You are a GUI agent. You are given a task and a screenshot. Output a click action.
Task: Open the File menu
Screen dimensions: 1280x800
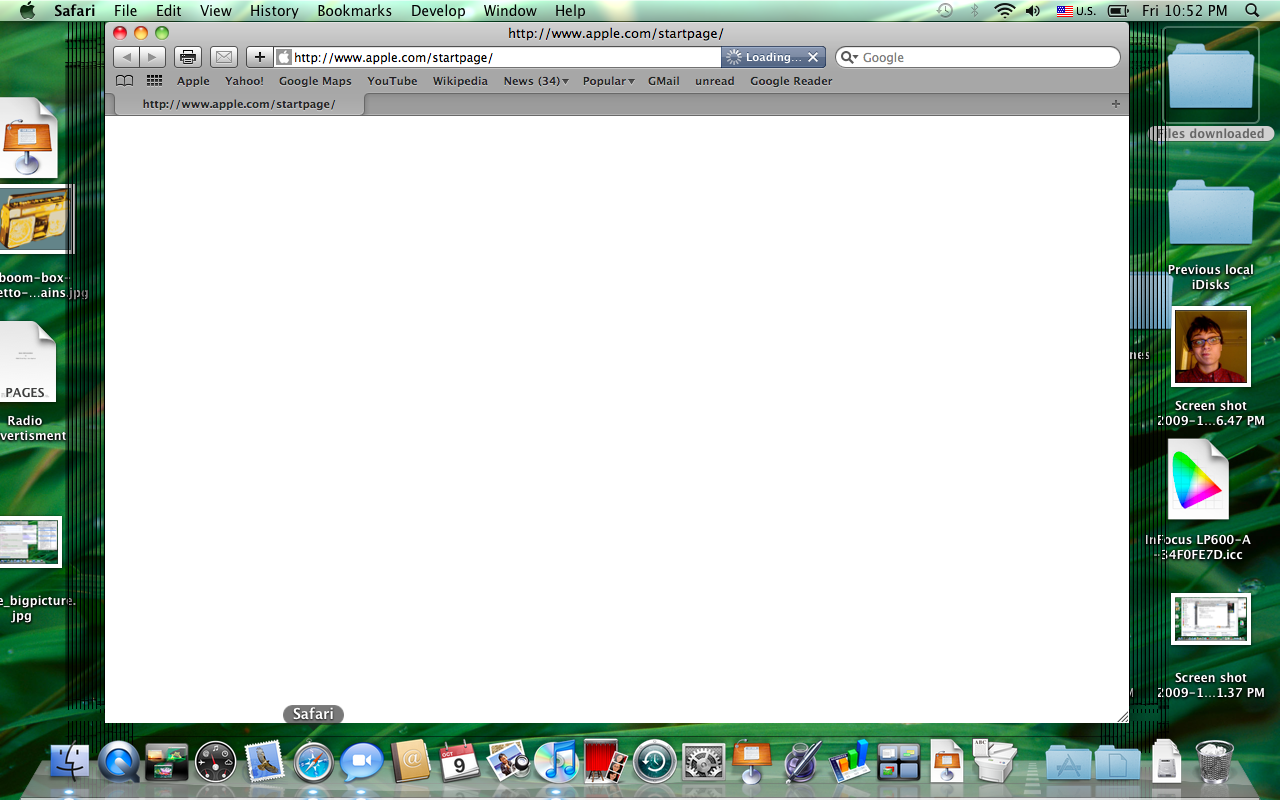[125, 11]
